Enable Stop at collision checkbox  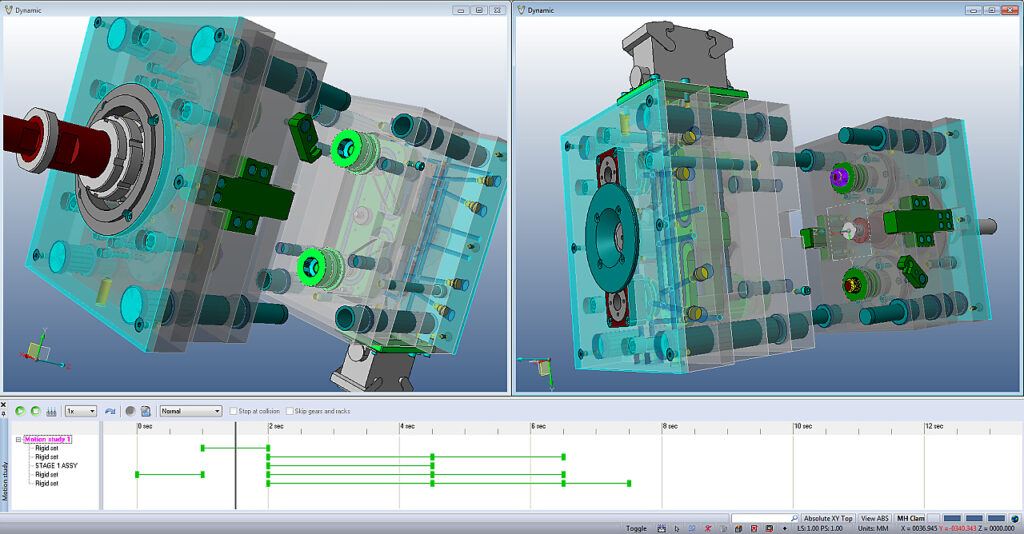click(233, 411)
